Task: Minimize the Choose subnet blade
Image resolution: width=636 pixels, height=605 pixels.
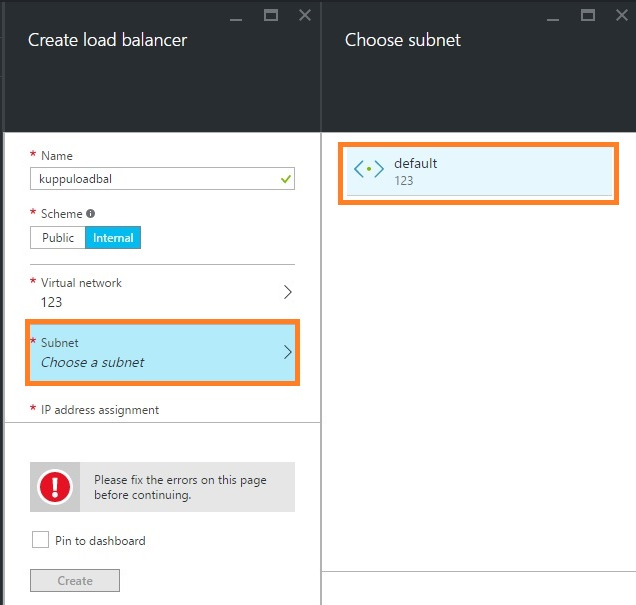Action: click(552, 19)
